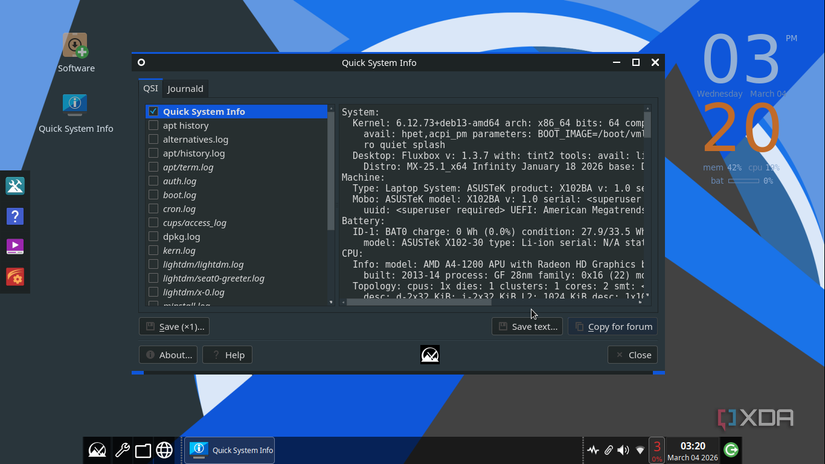Check the apt history checkbox
The height and width of the screenshot is (464, 825).
pos(153,125)
